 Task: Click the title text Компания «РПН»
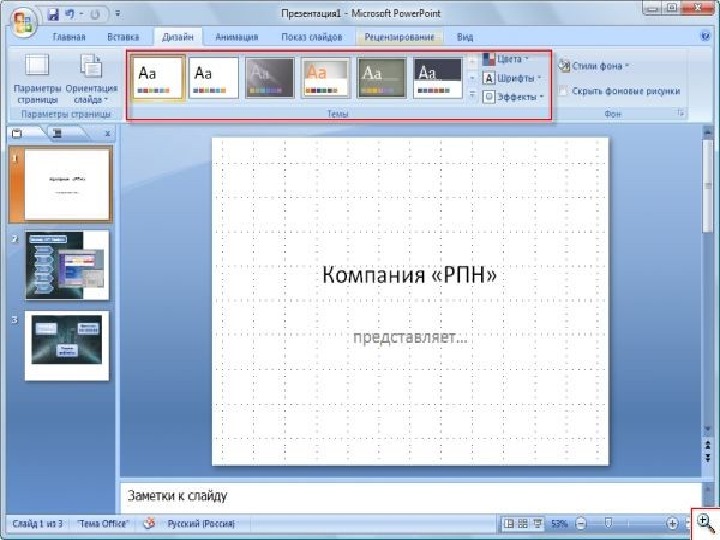point(409,275)
